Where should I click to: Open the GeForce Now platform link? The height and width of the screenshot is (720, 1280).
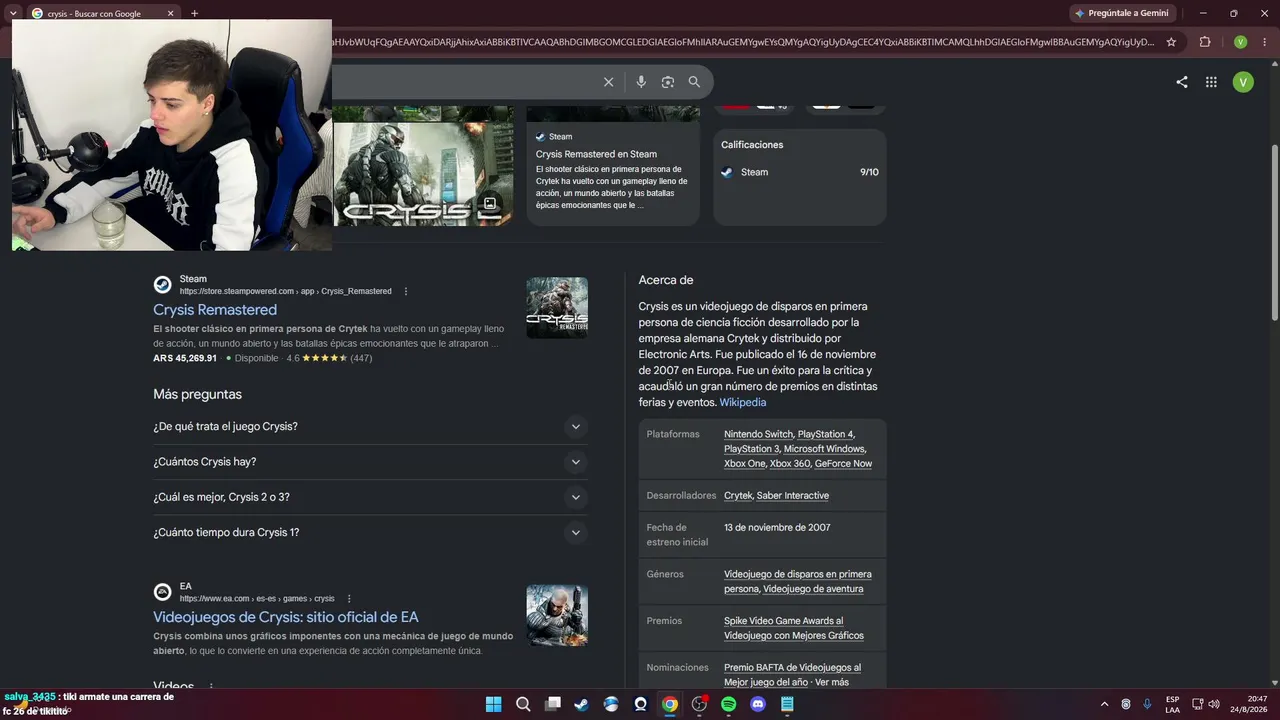point(843,464)
